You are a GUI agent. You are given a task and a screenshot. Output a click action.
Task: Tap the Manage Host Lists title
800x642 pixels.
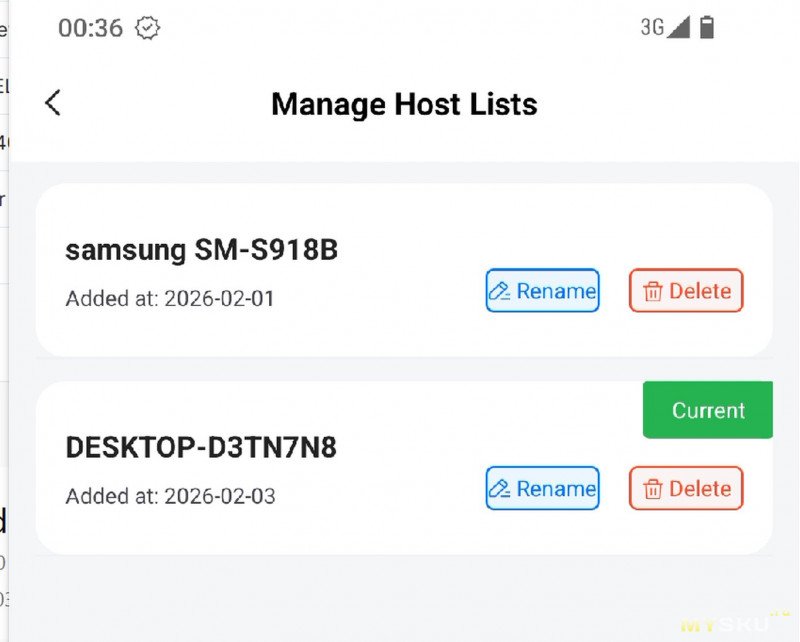click(404, 104)
